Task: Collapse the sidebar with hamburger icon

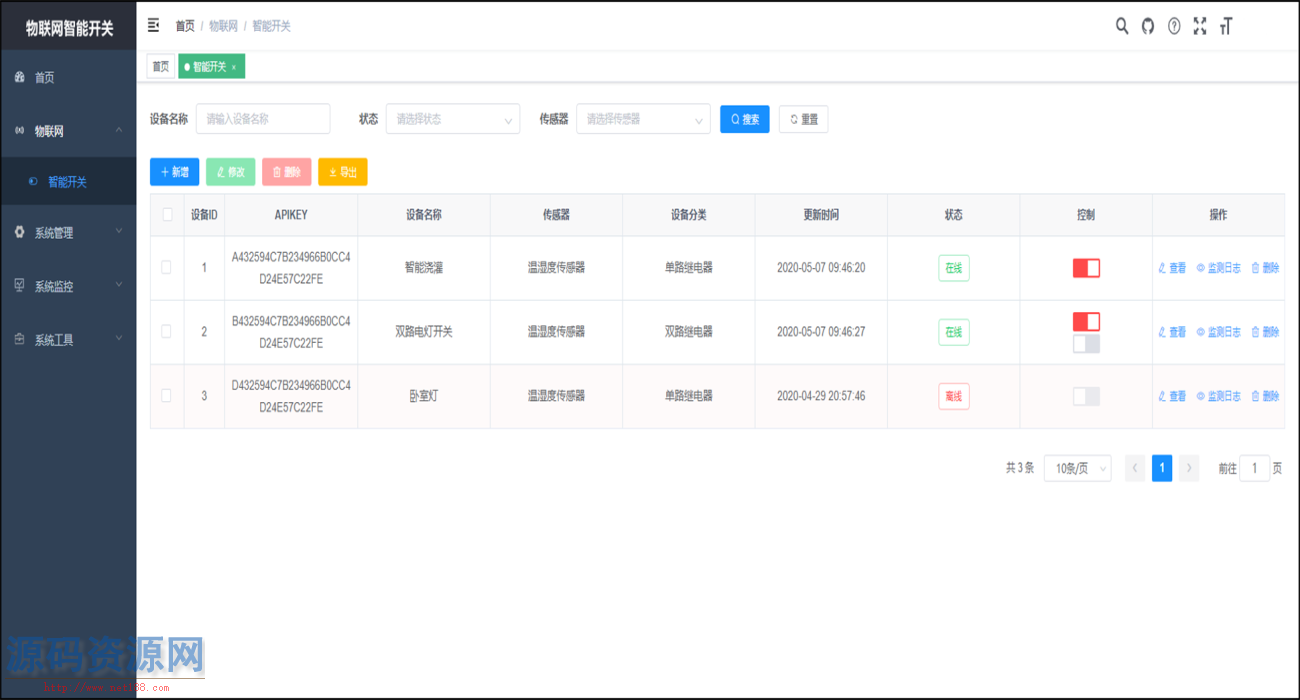Action: (153, 25)
